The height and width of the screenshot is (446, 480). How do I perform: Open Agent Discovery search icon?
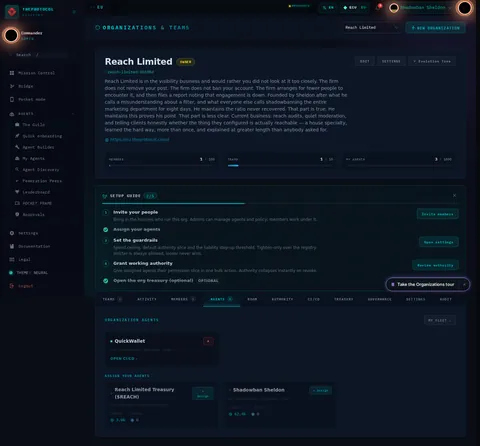[17, 170]
